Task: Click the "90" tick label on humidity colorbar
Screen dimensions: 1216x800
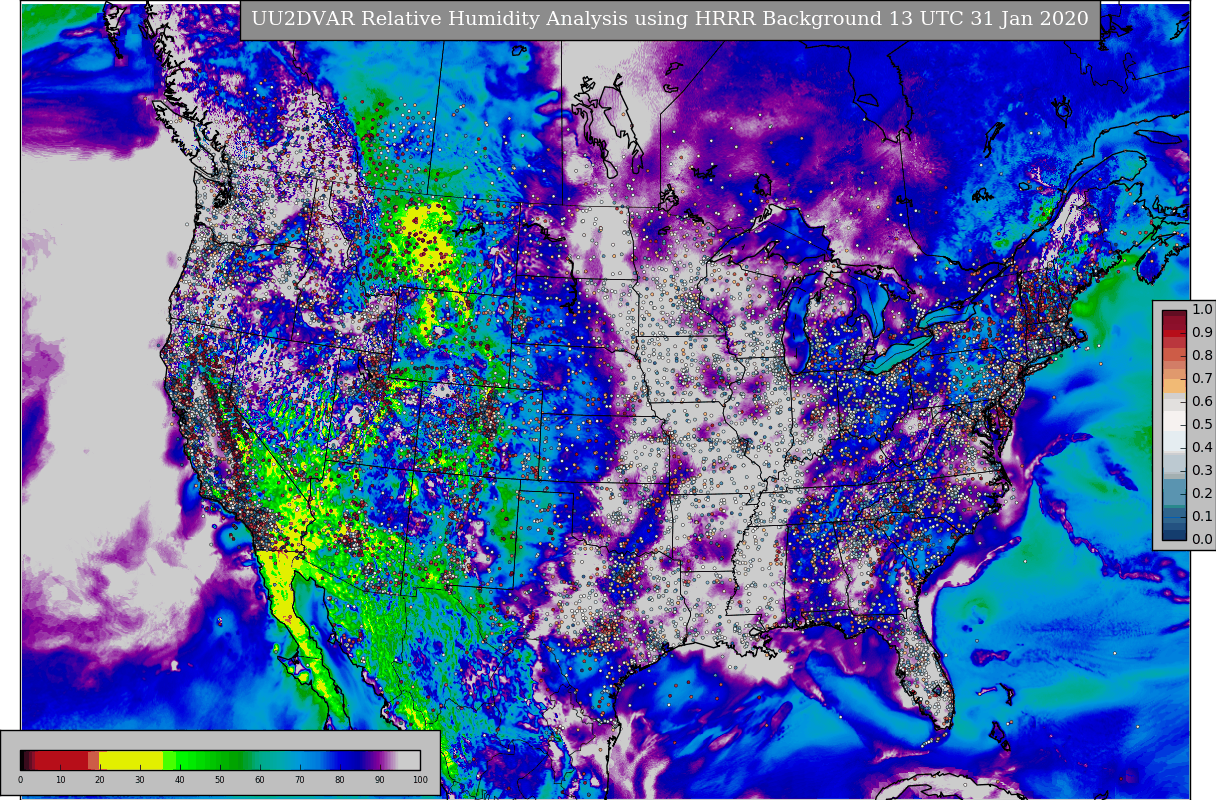Action: click(x=379, y=780)
